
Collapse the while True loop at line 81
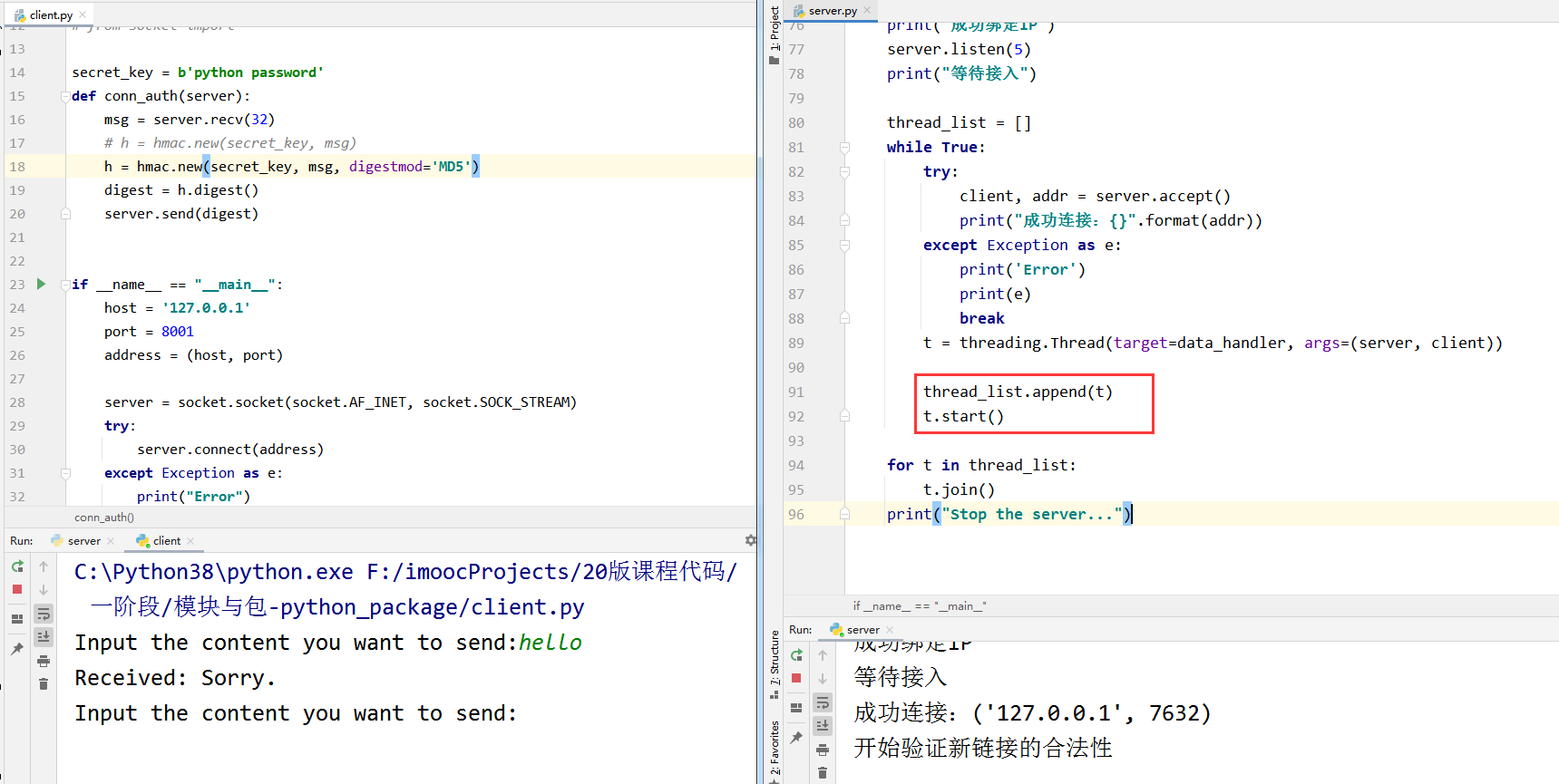coord(844,147)
